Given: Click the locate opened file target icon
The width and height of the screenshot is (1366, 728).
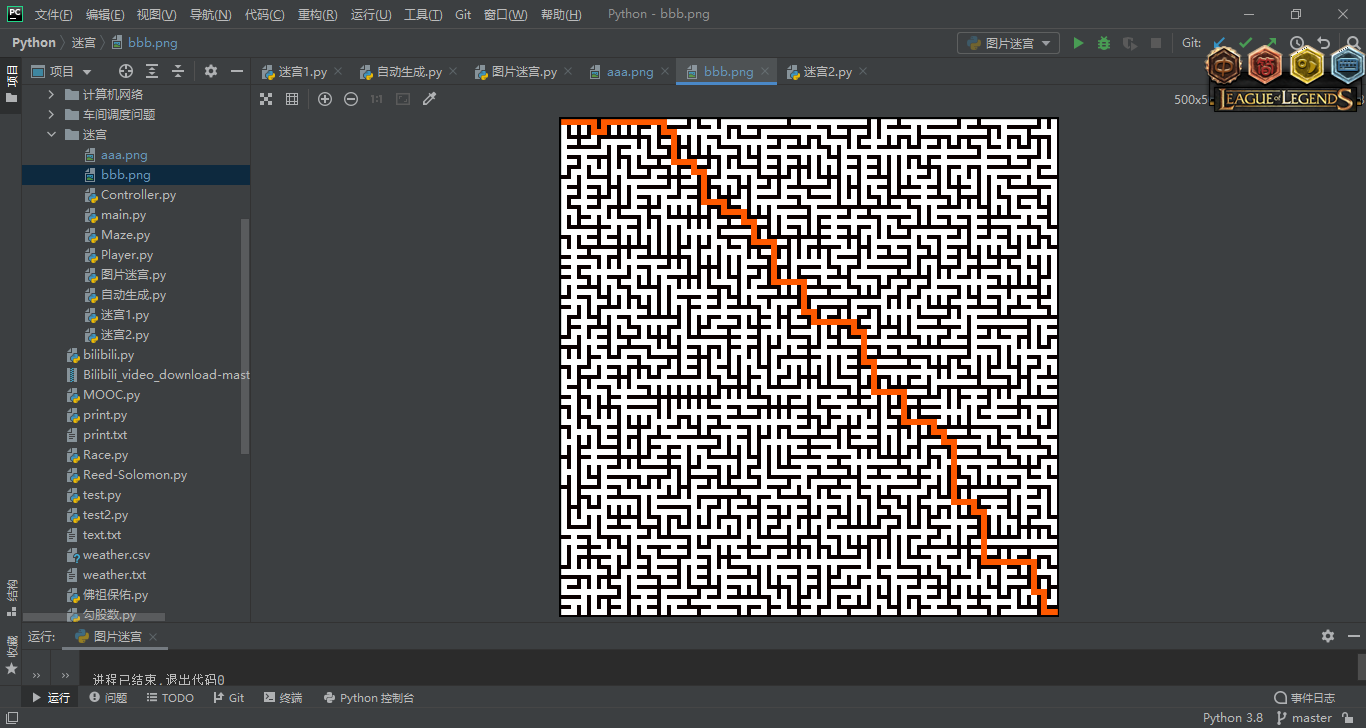Looking at the screenshot, I should click(x=126, y=71).
